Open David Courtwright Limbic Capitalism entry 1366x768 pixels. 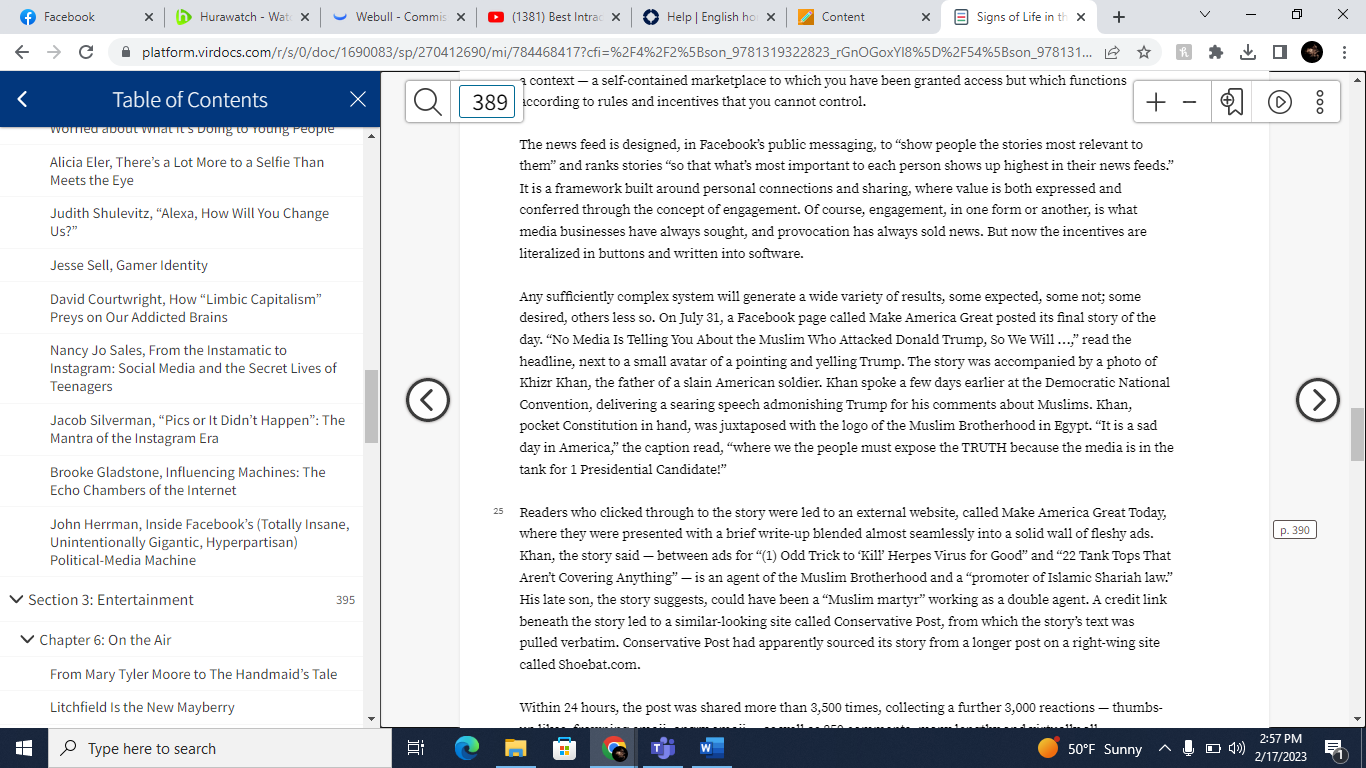186,308
